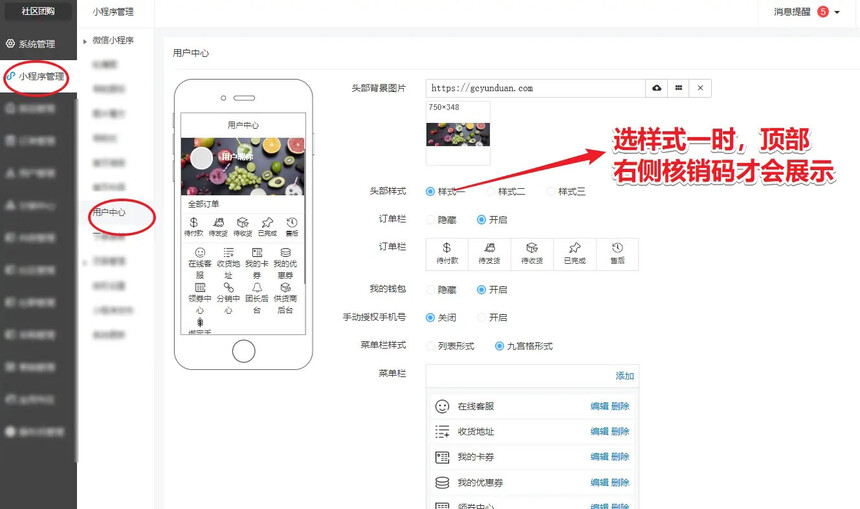The width and height of the screenshot is (860, 509).
Task: Delete the 我的优惠券 menu row
Action: tap(620, 483)
